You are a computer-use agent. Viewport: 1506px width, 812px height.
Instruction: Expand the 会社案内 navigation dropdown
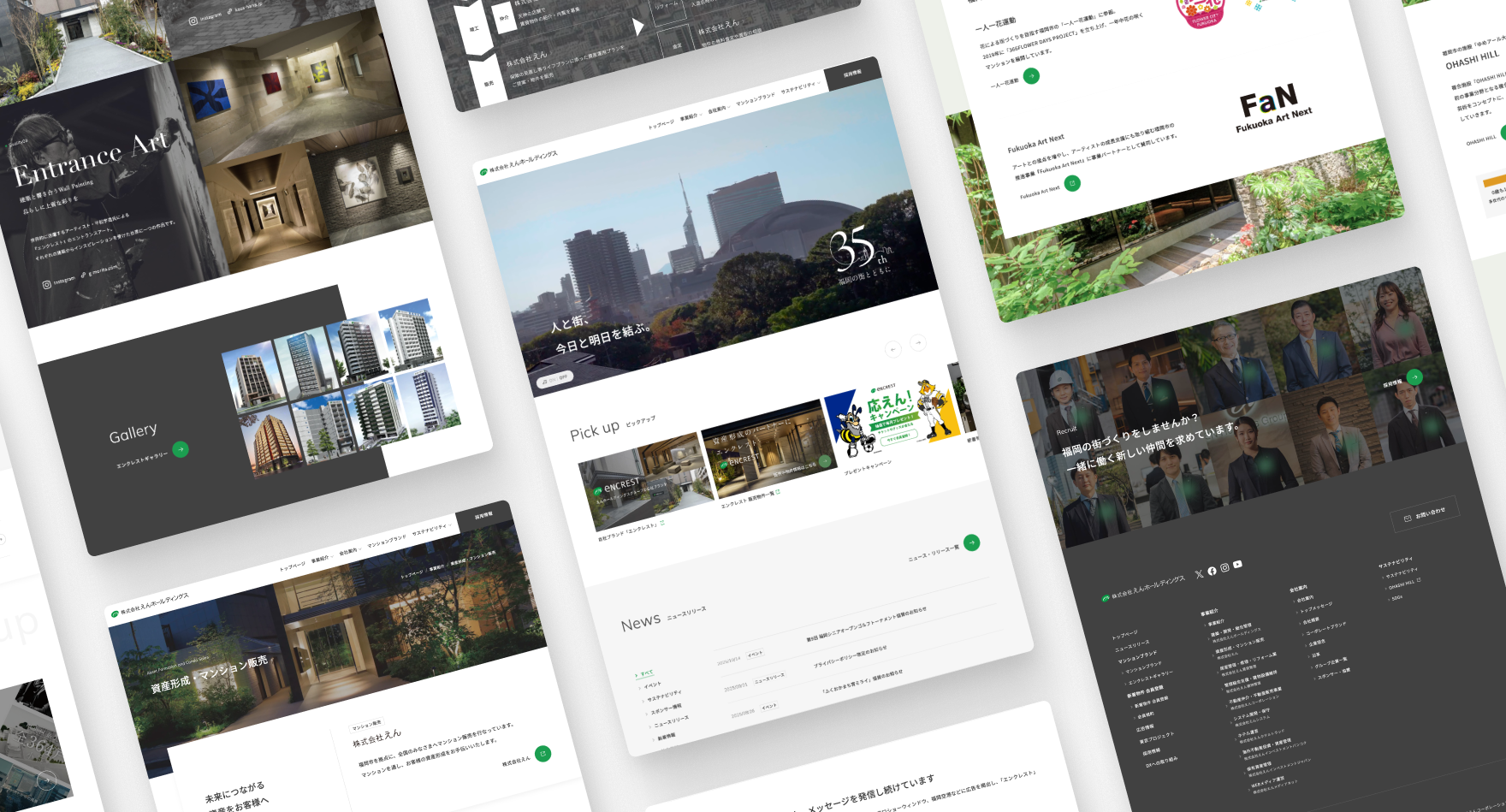coord(718,109)
